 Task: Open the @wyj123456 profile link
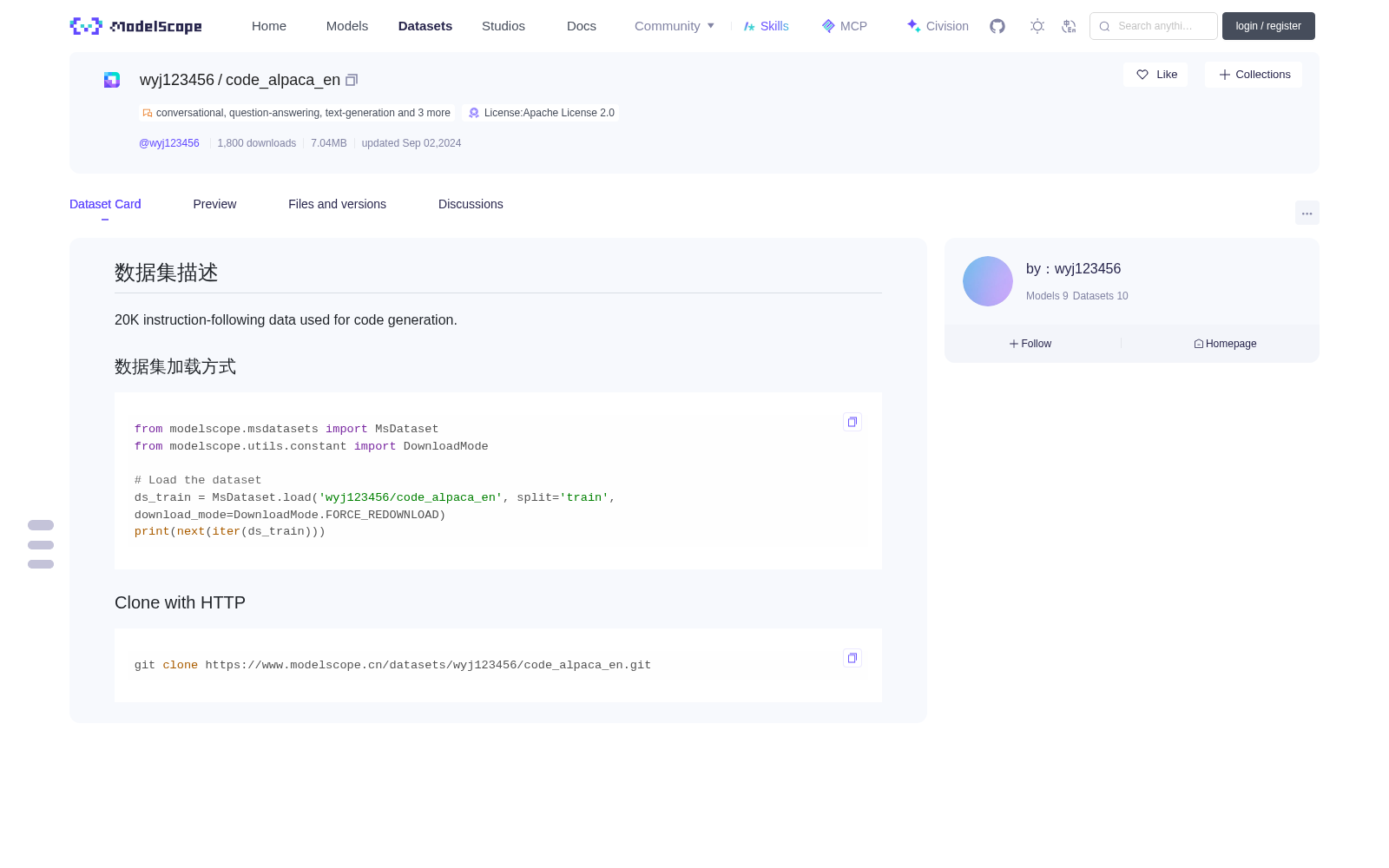169,143
